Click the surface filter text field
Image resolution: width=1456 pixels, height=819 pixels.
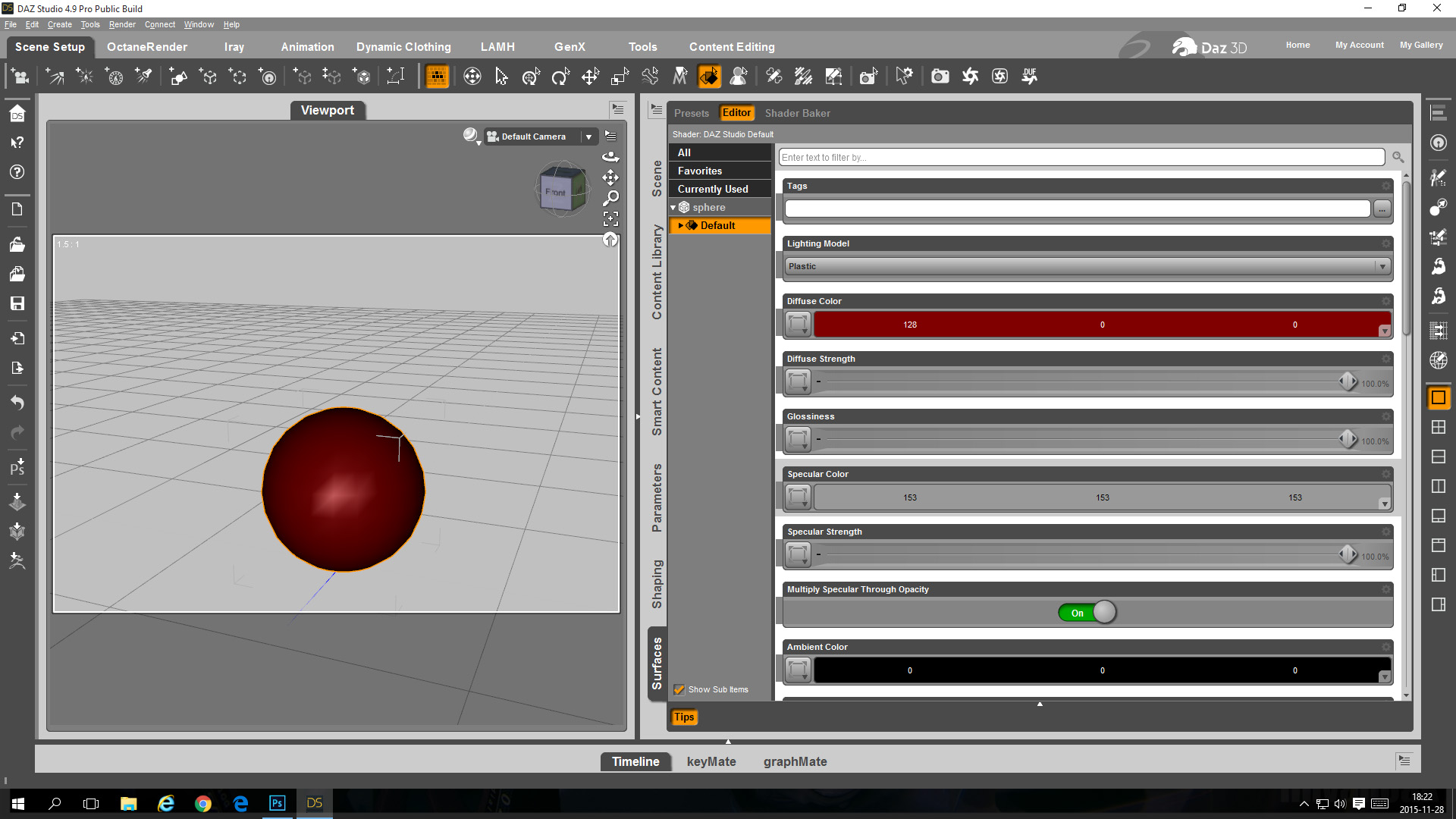coord(1081,157)
